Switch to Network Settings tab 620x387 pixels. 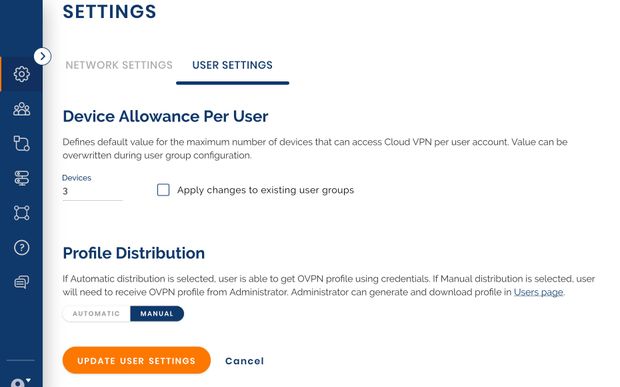point(119,65)
